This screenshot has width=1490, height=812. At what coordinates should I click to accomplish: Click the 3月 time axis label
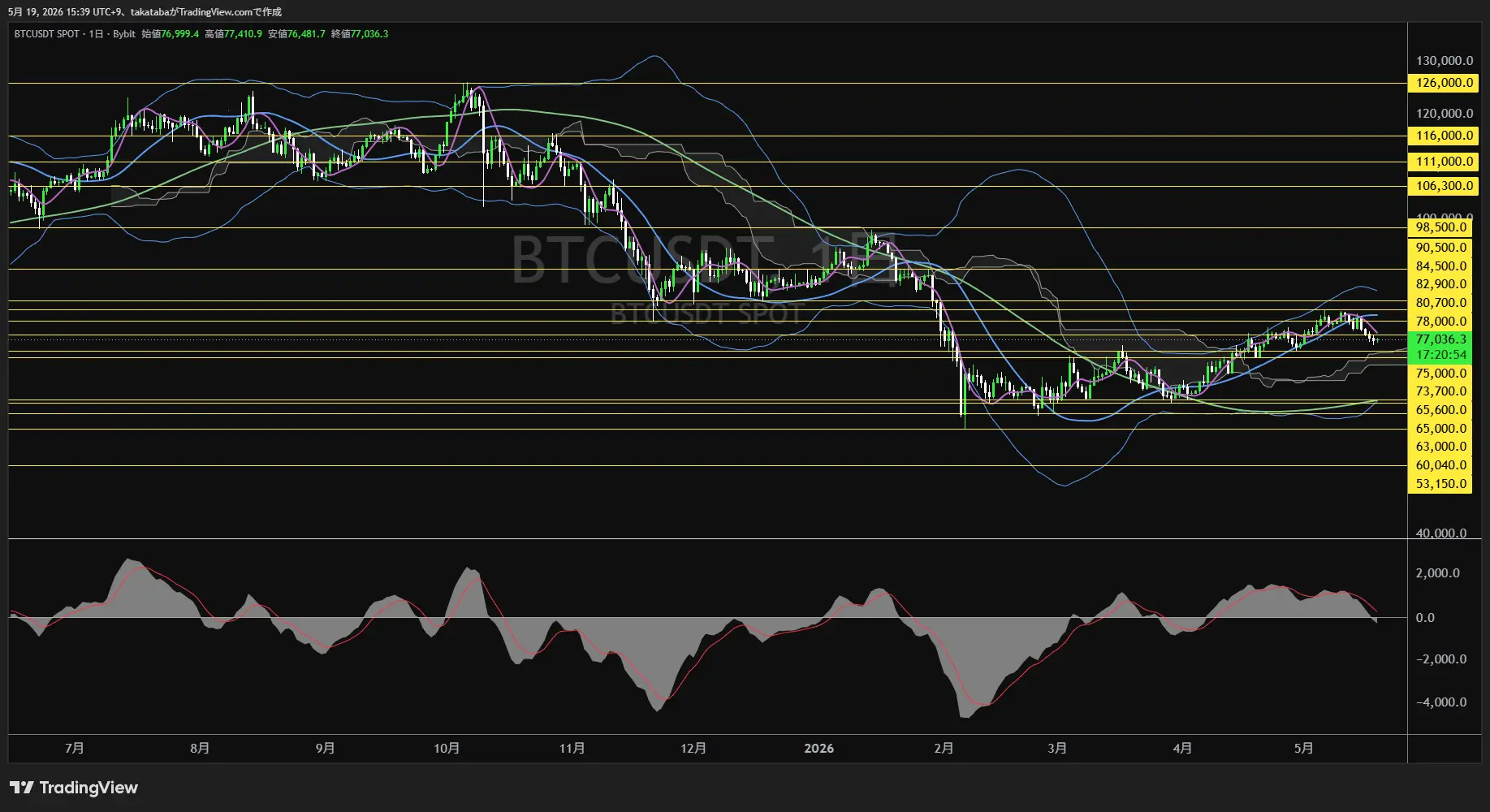pyautogui.click(x=1057, y=749)
